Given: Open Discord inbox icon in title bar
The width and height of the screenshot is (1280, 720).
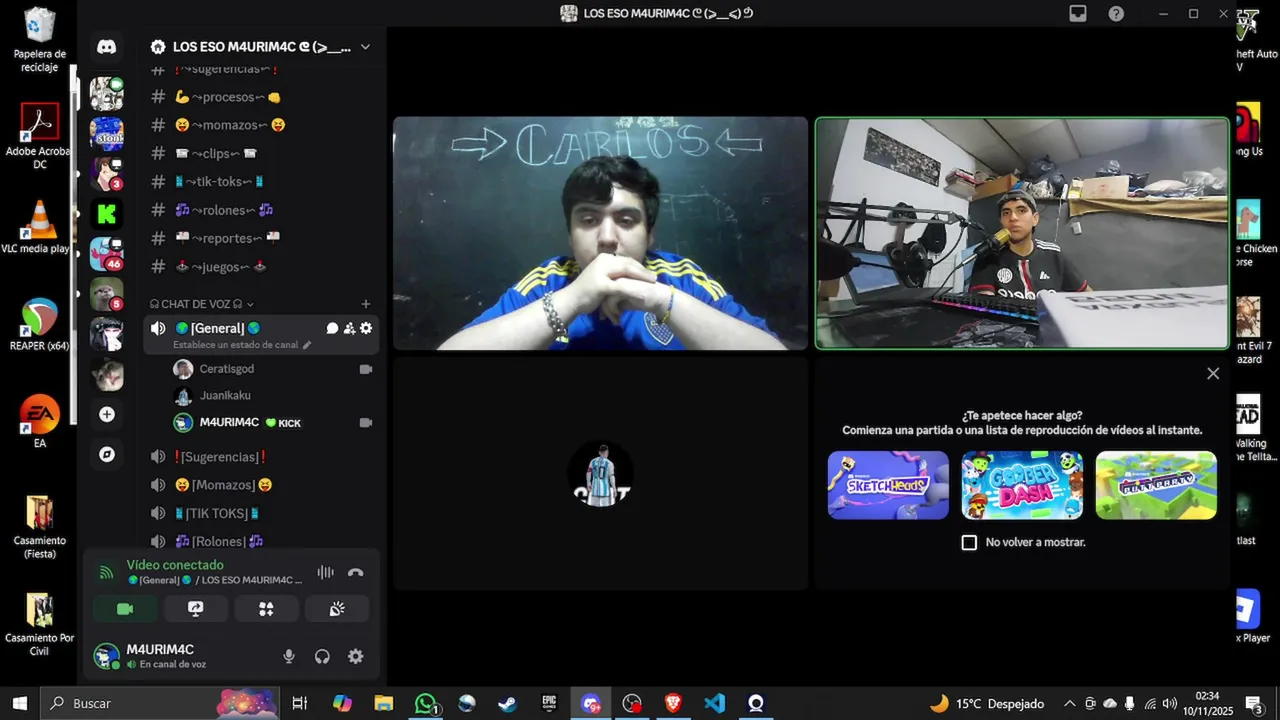Looking at the screenshot, I should click(x=1078, y=13).
